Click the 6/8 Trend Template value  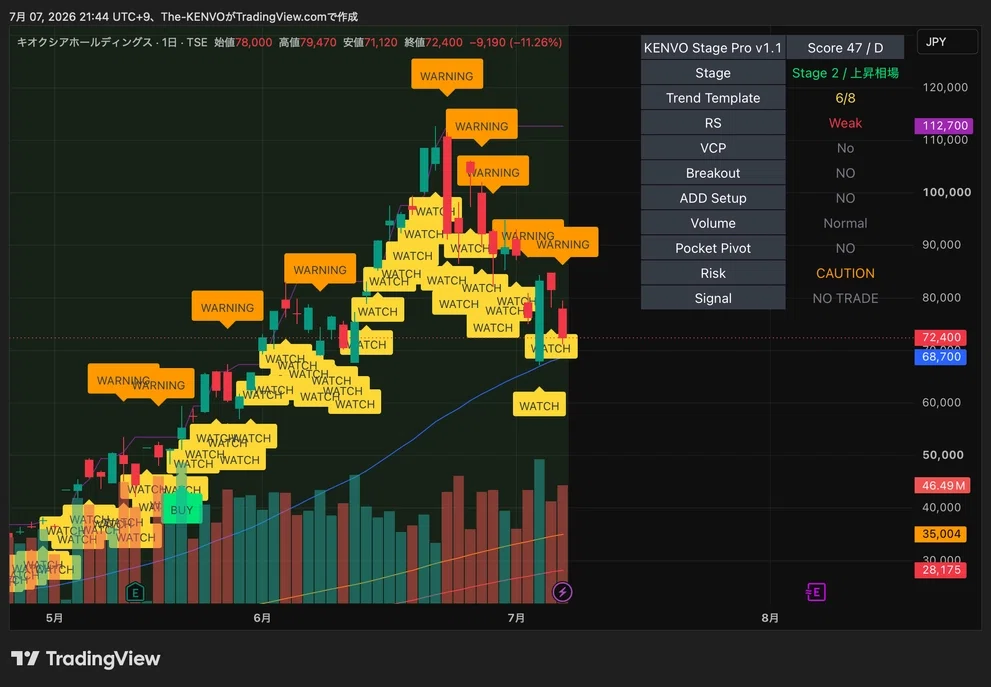pos(845,98)
